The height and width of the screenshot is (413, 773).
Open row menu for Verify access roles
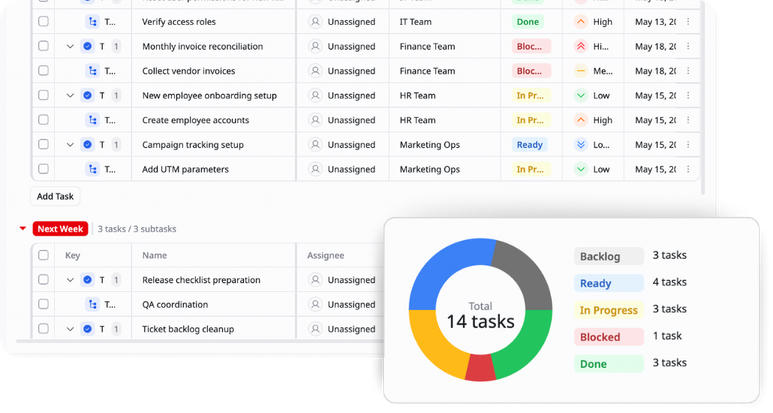(688, 22)
